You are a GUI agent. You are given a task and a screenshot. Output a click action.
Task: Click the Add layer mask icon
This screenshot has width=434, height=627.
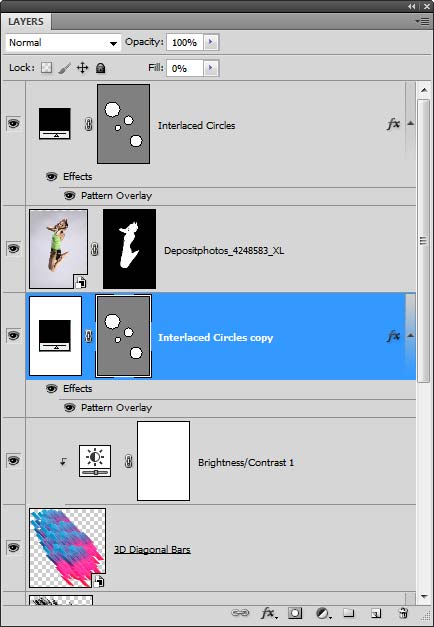coord(295,613)
